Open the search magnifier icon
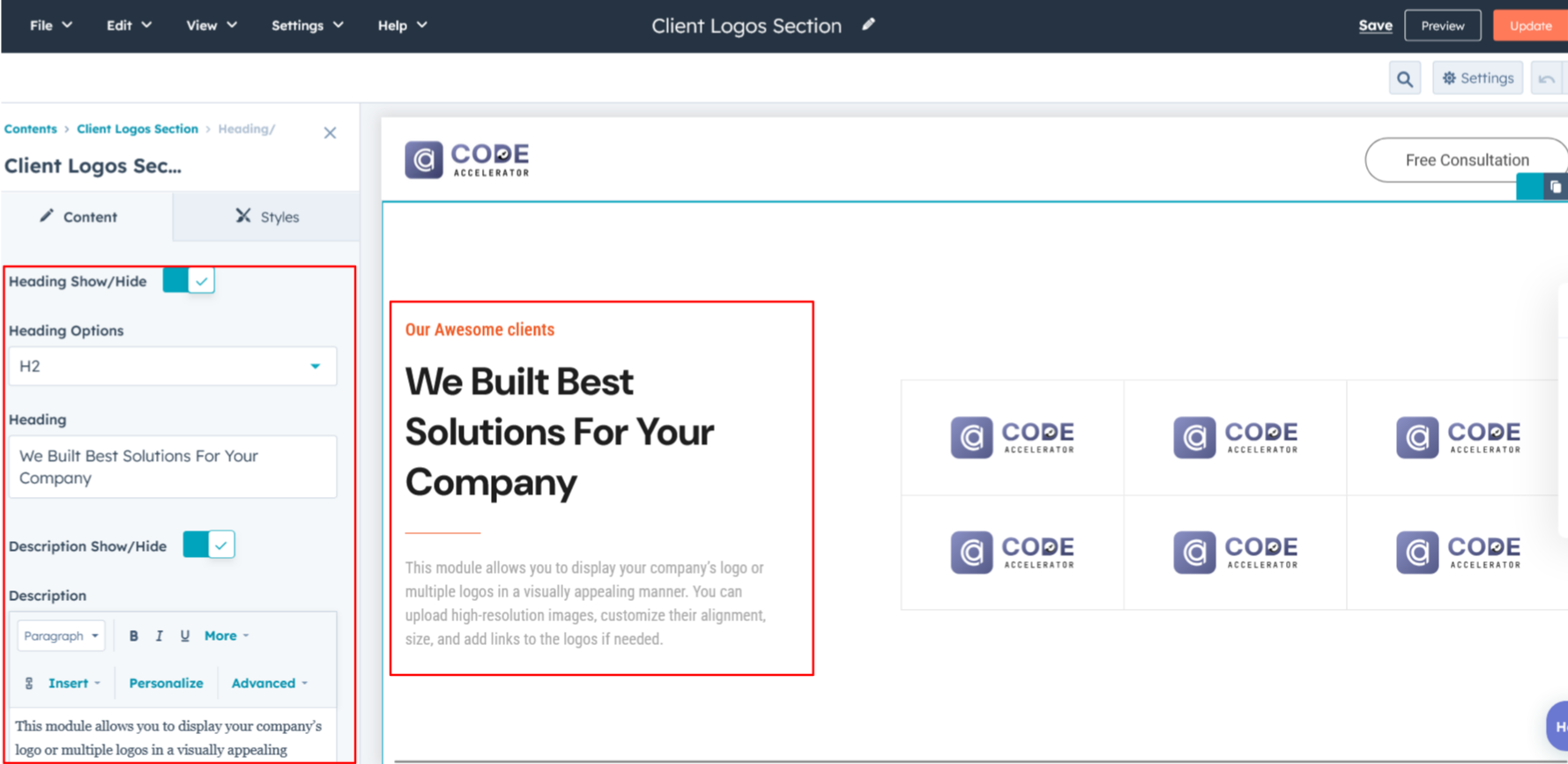Image resolution: width=1568 pixels, height=764 pixels. pos(1404,79)
